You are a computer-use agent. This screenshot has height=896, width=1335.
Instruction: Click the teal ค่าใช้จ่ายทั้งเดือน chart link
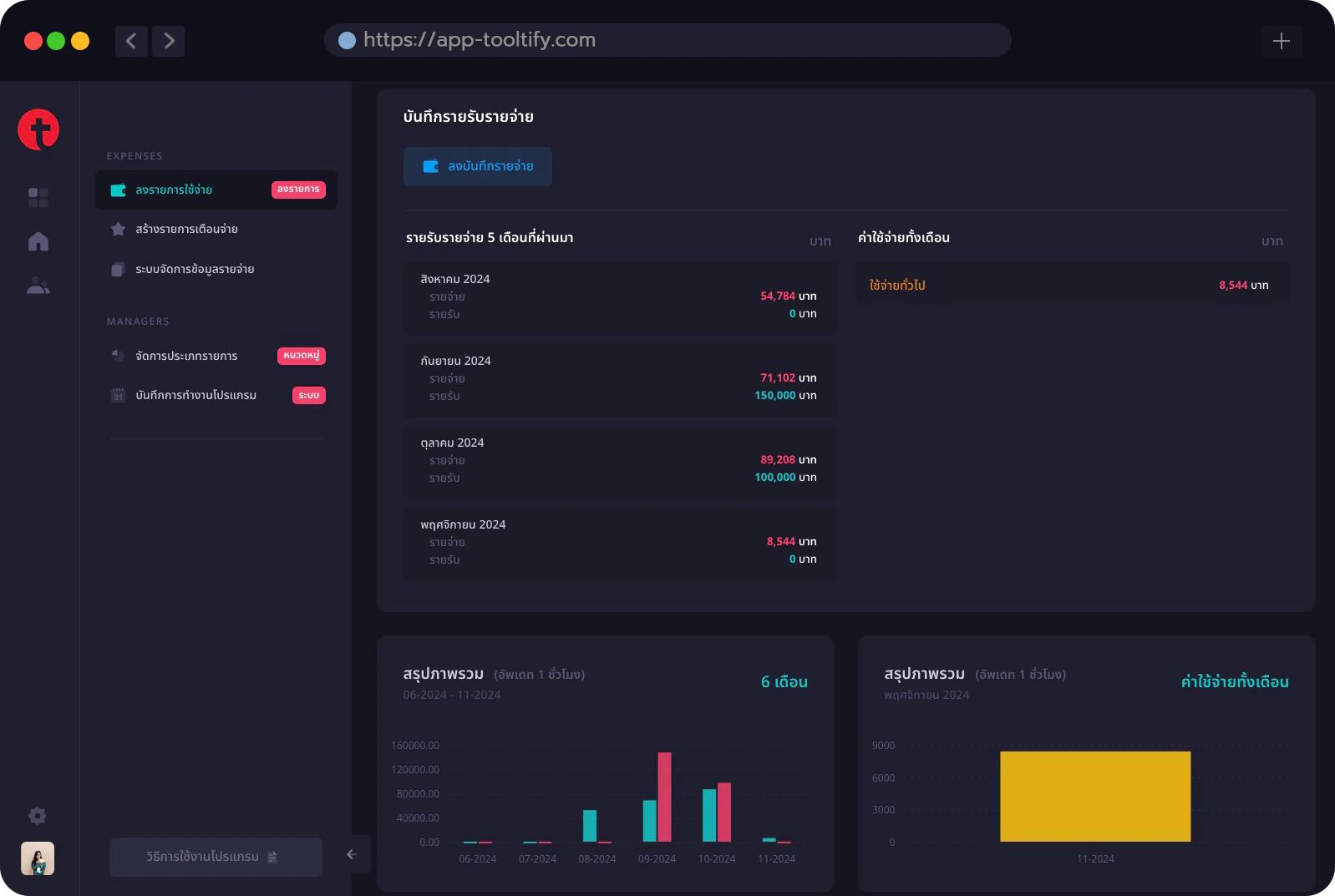[1235, 682]
